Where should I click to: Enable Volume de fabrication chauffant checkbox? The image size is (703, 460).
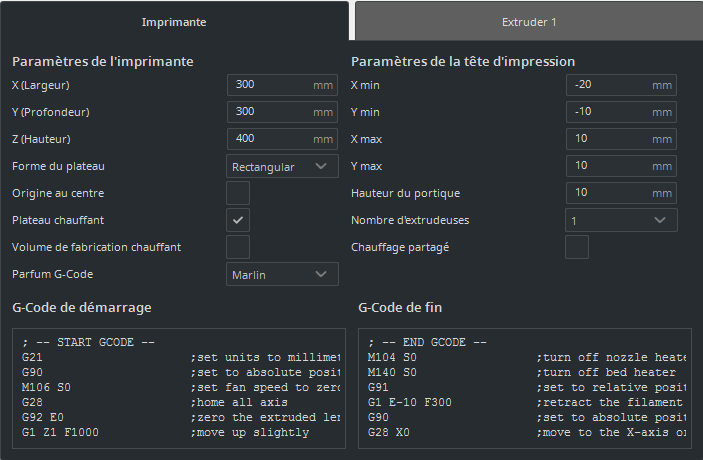pyautogui.click(x=238, y=247)
